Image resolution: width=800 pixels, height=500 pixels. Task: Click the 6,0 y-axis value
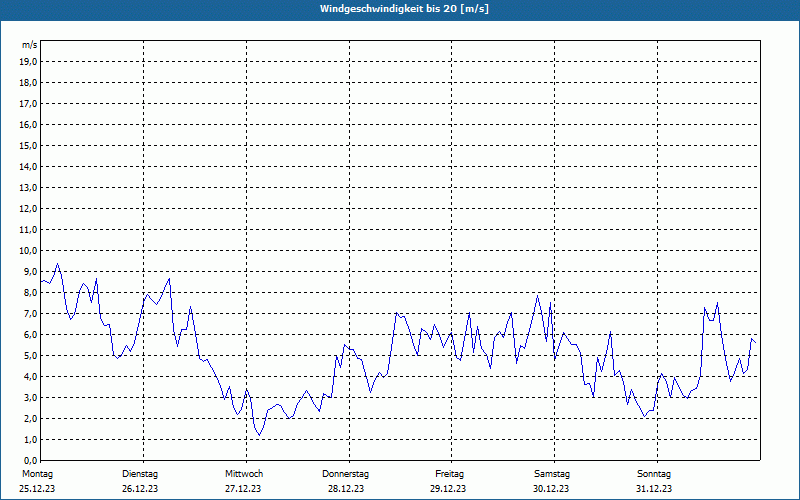(x=30, y=334)
